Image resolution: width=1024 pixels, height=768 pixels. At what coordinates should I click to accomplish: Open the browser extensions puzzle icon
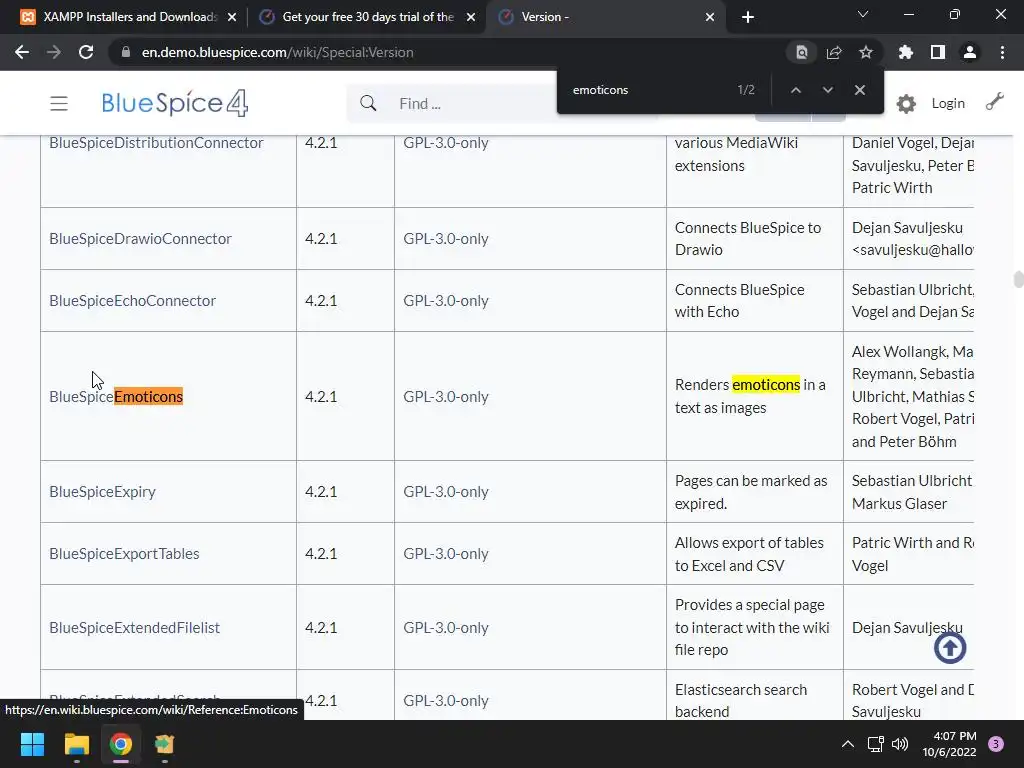pos(906,52)
